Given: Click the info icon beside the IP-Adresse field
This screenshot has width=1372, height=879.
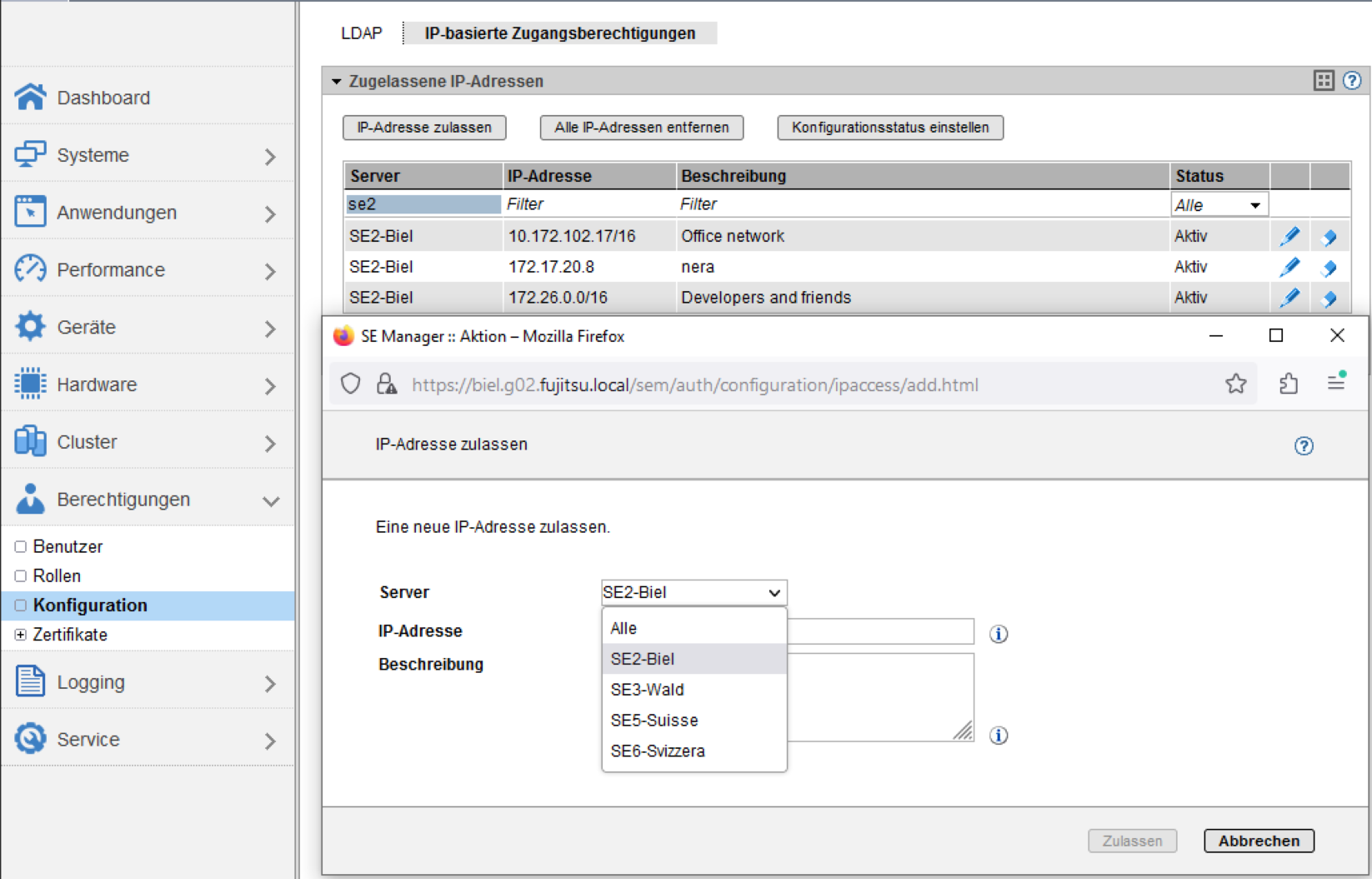Looking at the screenshot, I should tap(999, 634).
